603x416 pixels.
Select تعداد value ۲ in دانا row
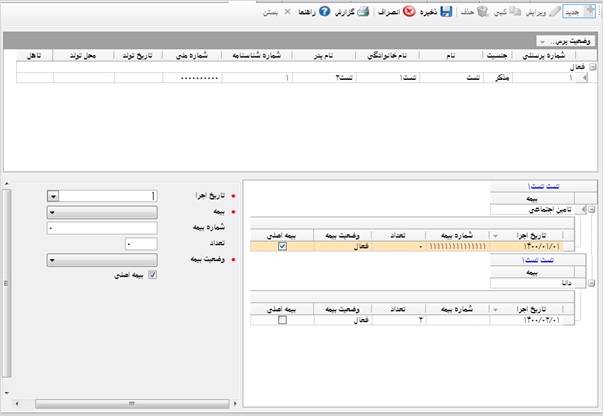tap(398, 320)
